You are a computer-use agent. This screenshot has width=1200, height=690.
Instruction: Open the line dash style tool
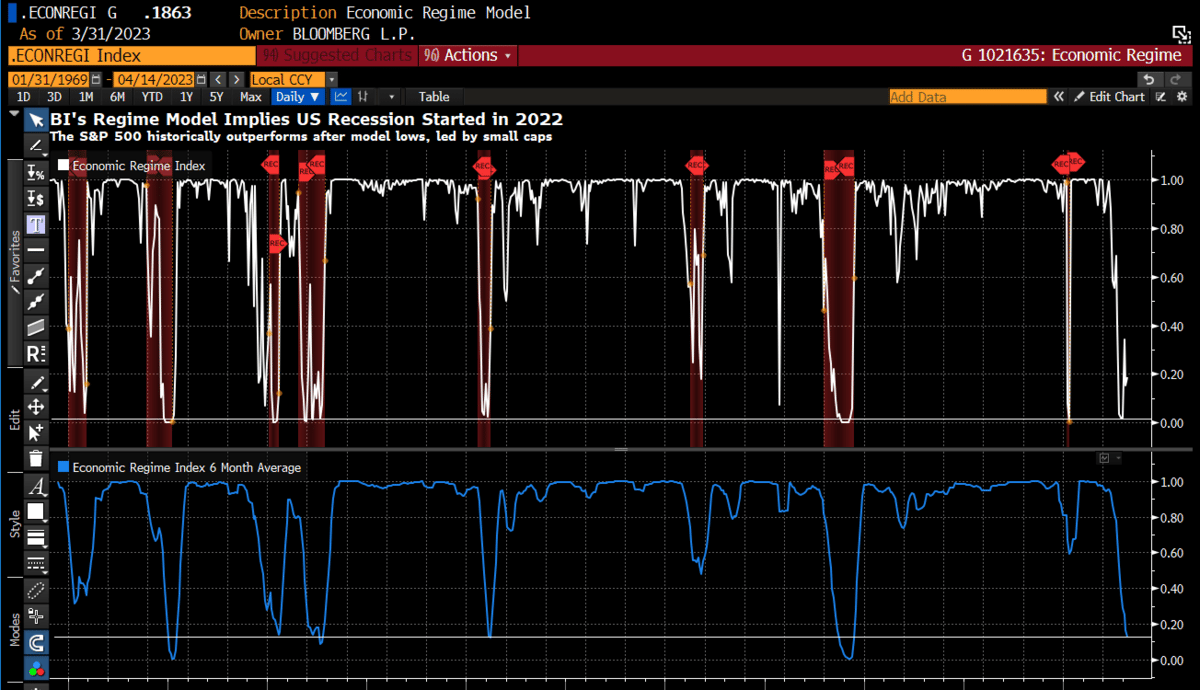point(36,563)
